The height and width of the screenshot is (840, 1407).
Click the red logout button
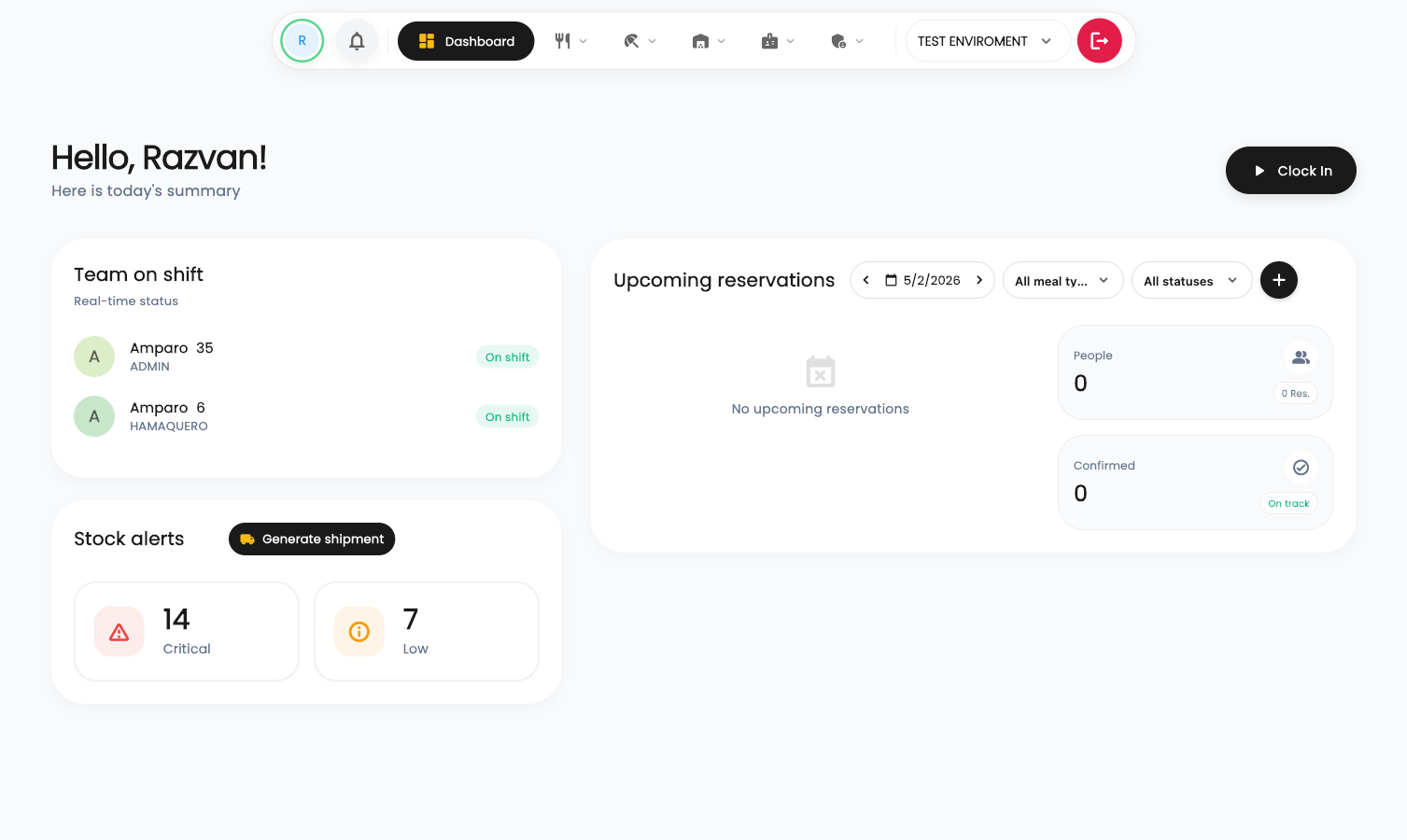1099,41
